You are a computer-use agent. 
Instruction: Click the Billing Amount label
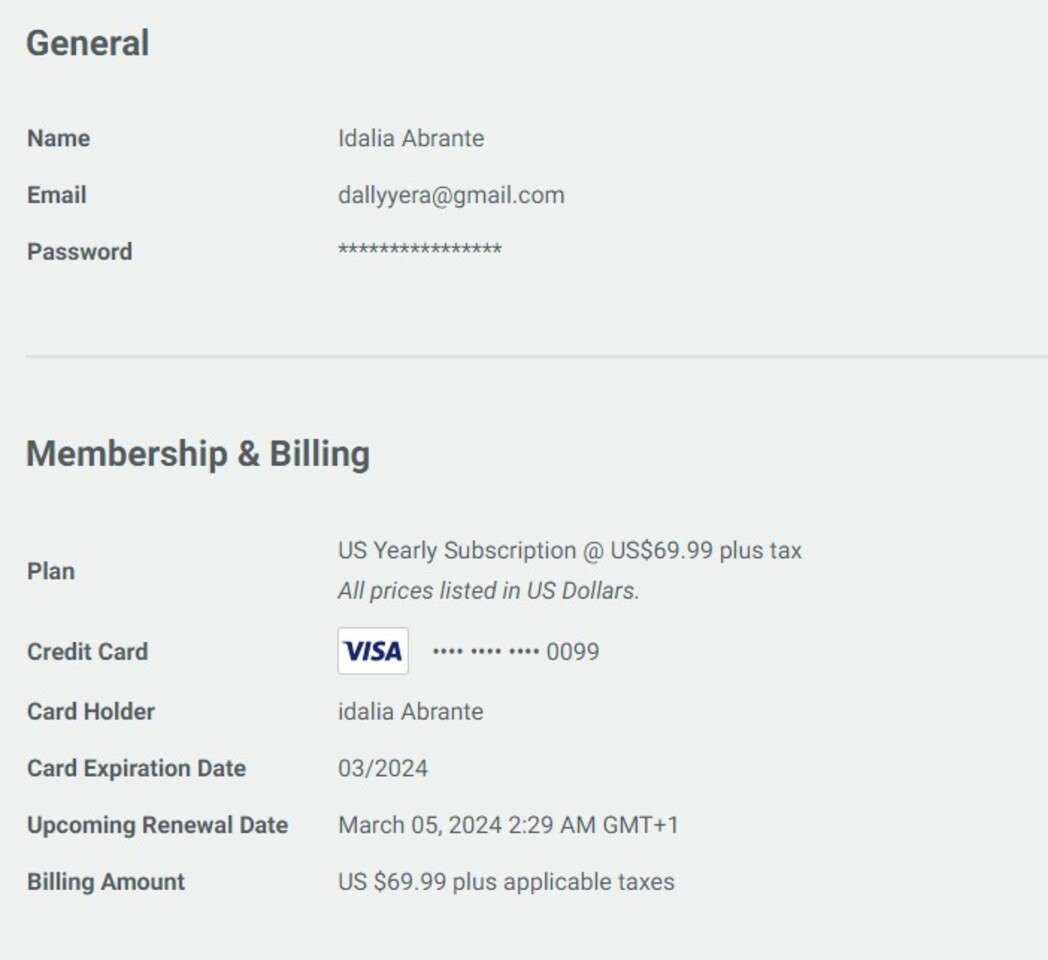tap(106, 882)
